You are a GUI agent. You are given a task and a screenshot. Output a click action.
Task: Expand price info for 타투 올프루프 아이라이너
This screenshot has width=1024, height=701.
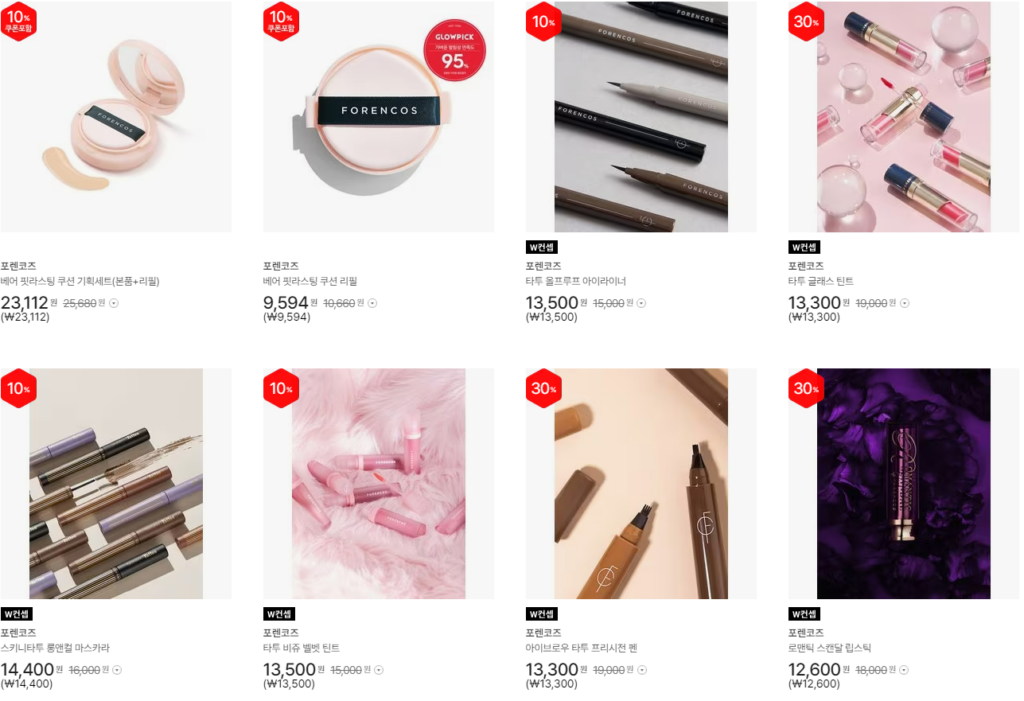coord(642,303)
